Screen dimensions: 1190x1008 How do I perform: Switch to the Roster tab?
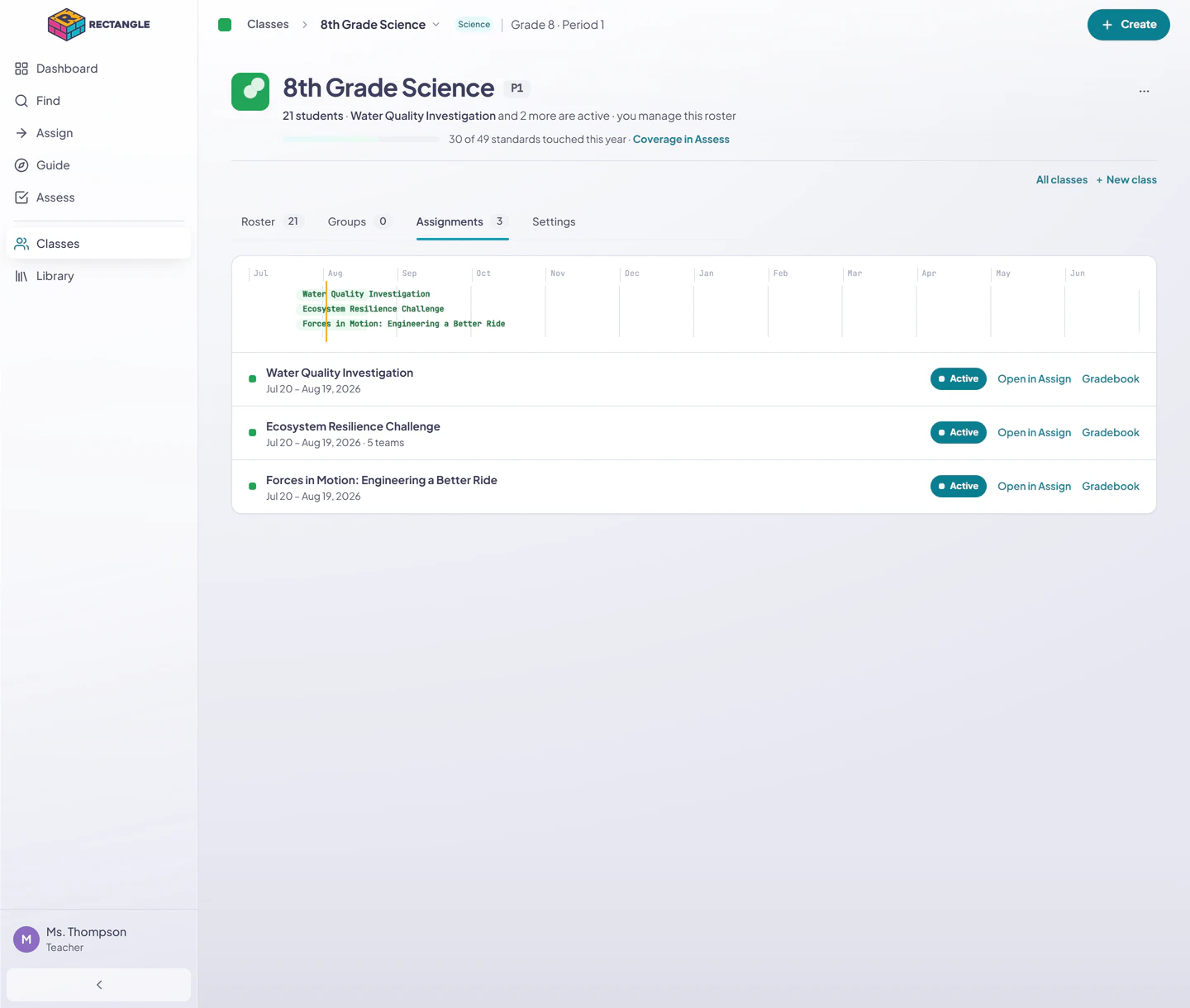[273, 221]
